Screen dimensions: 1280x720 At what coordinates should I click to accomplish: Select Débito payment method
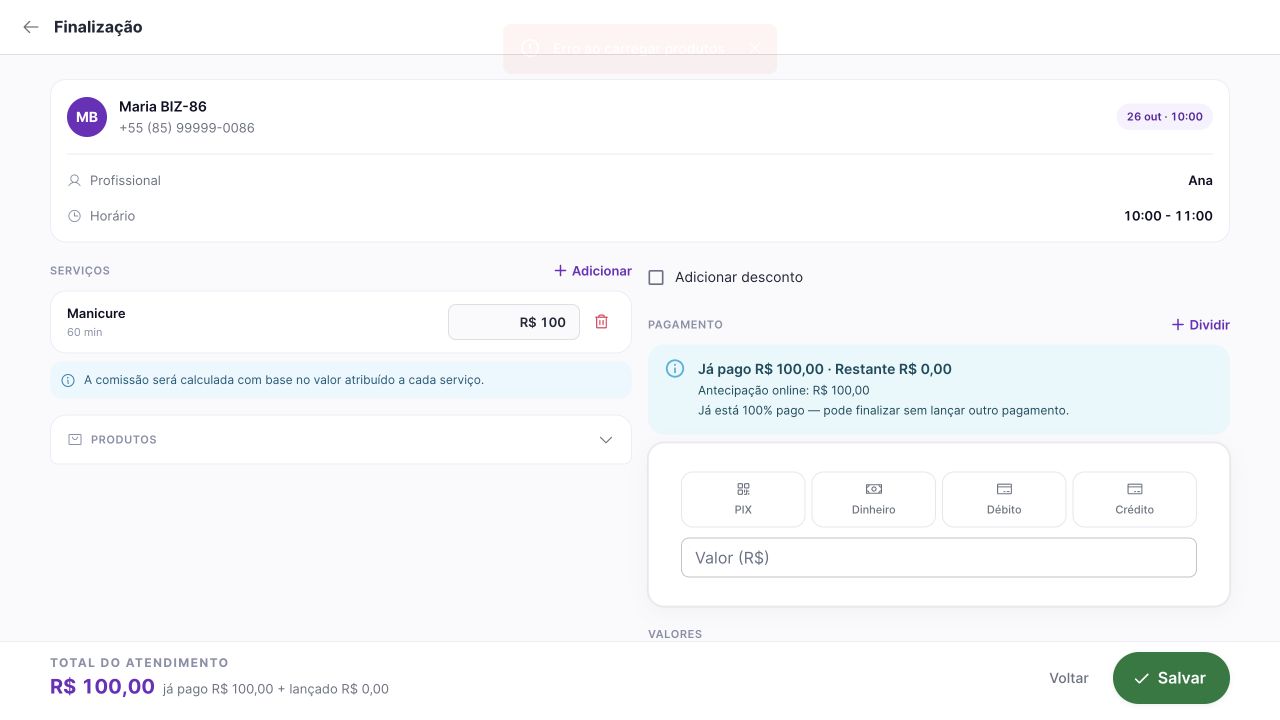1004,499
